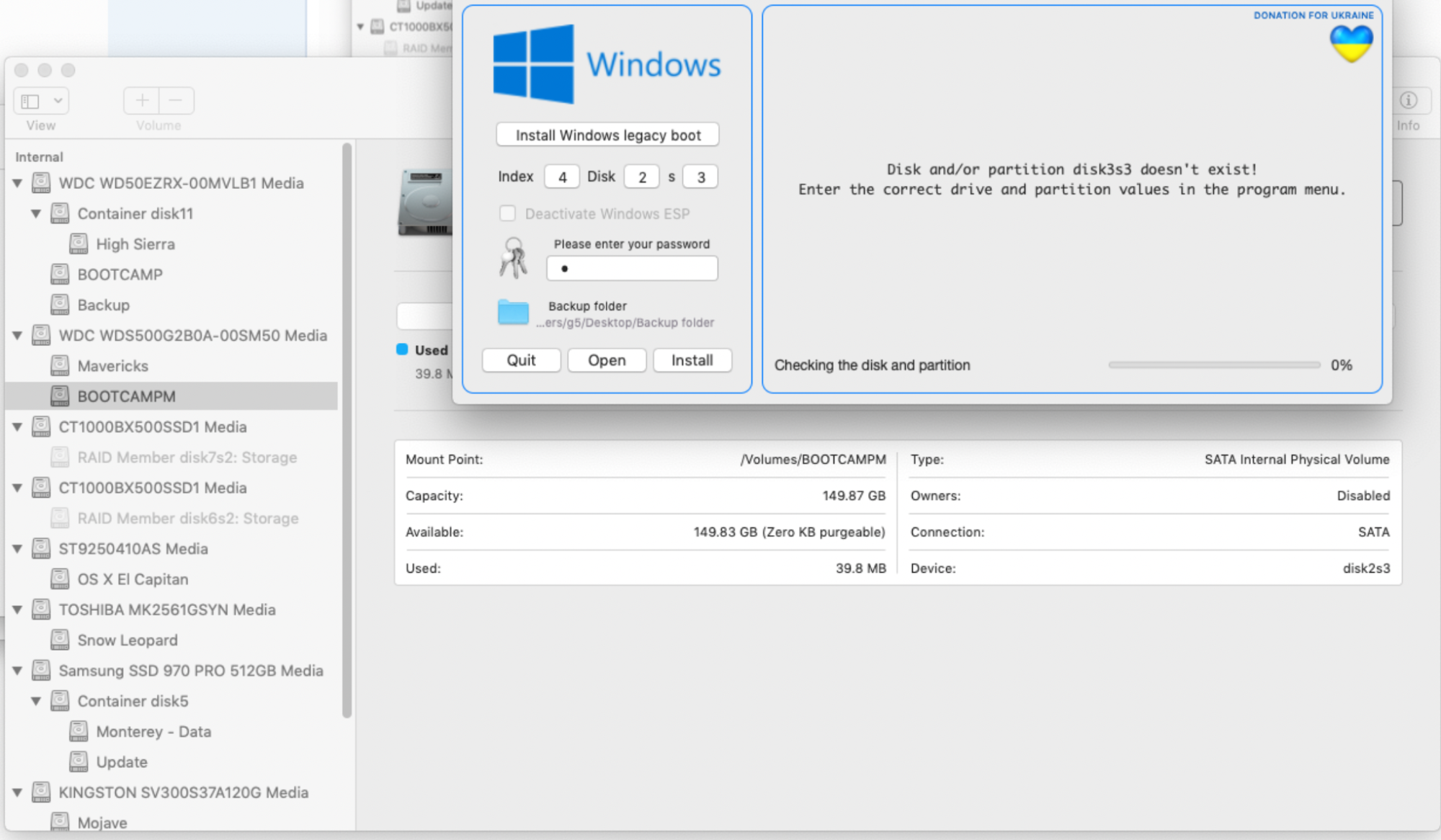Screen dimensions: 1441x840
Task: Click the Owners Disabled value
Action: [1363, 496]
